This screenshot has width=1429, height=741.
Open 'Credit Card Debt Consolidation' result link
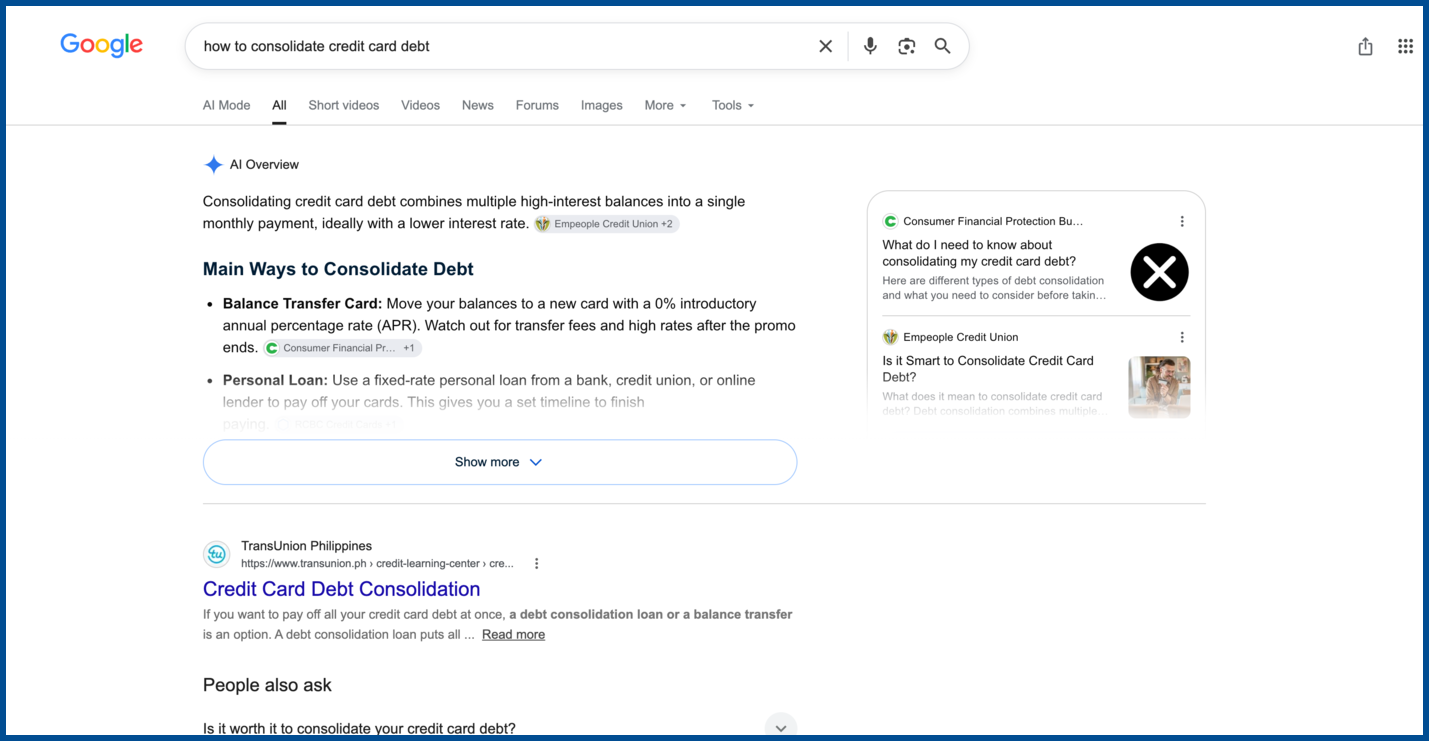(x=342, y=589)
